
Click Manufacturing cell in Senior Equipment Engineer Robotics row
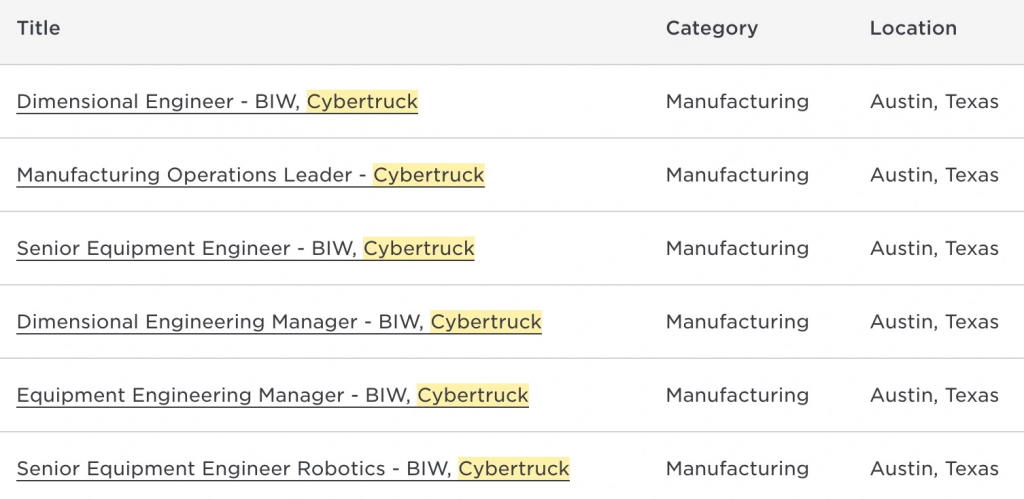click(737, 468)
